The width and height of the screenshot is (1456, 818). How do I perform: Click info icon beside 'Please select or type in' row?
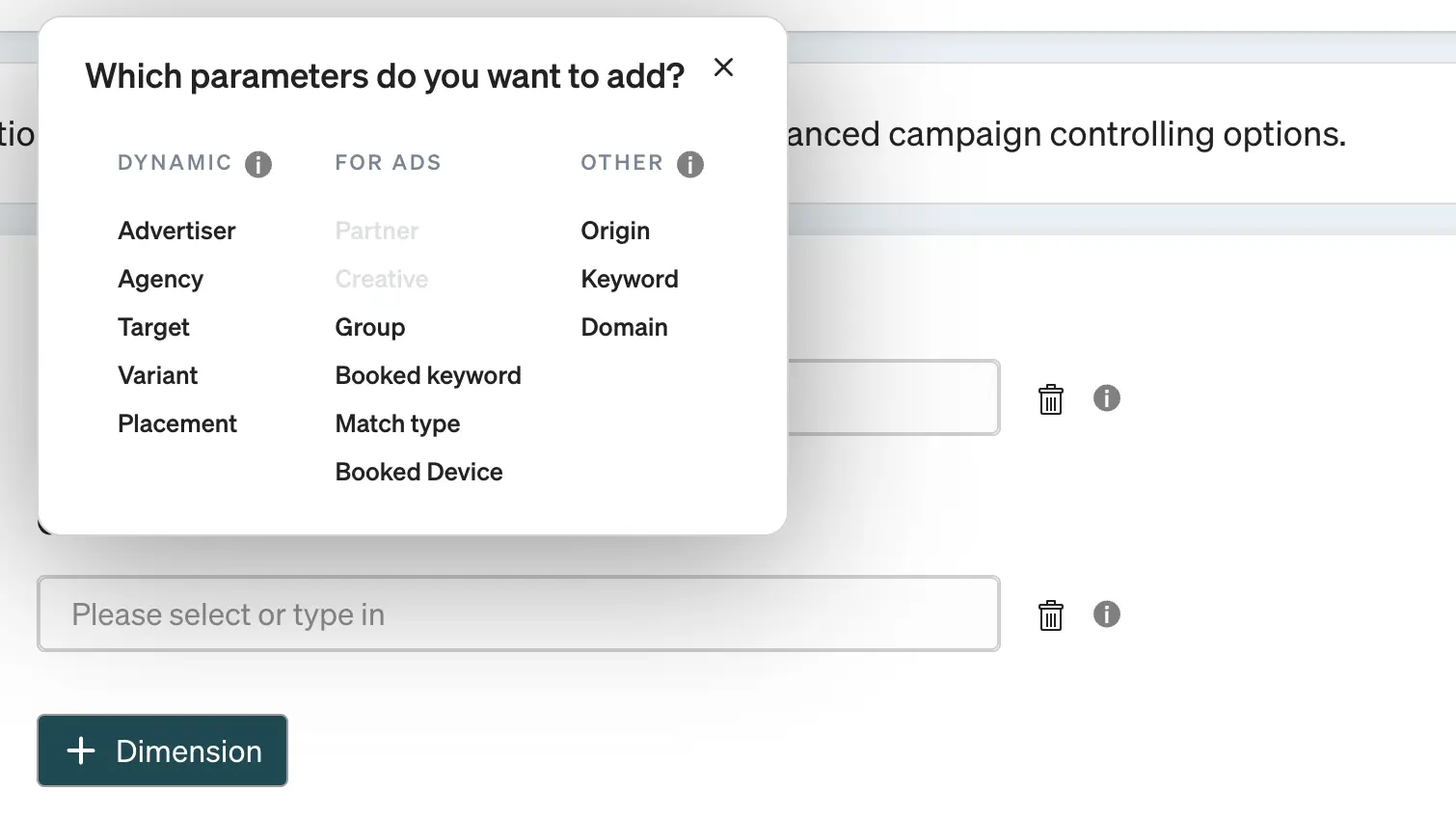pyautogui.click(x=1107, y=613)
